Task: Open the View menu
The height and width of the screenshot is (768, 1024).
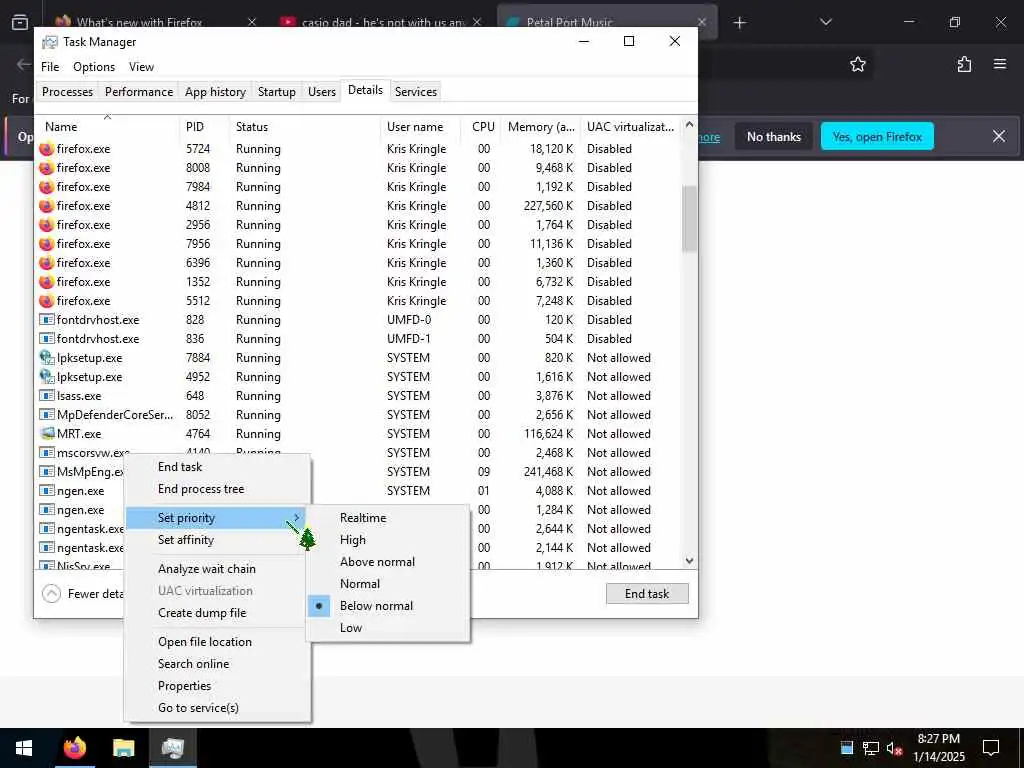Action: [x=141, y=67]
